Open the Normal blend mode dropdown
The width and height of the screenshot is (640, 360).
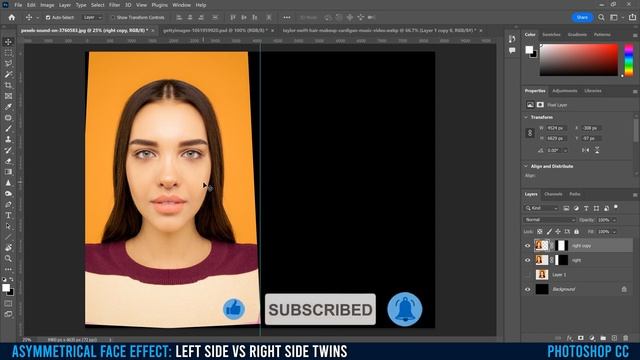pos(549,220)
